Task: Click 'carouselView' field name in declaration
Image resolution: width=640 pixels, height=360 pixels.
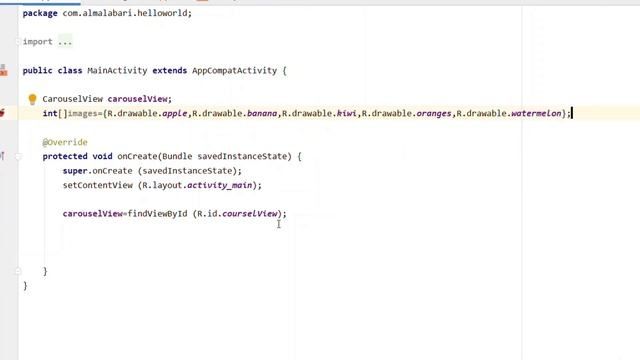Action: coord(138,99)
